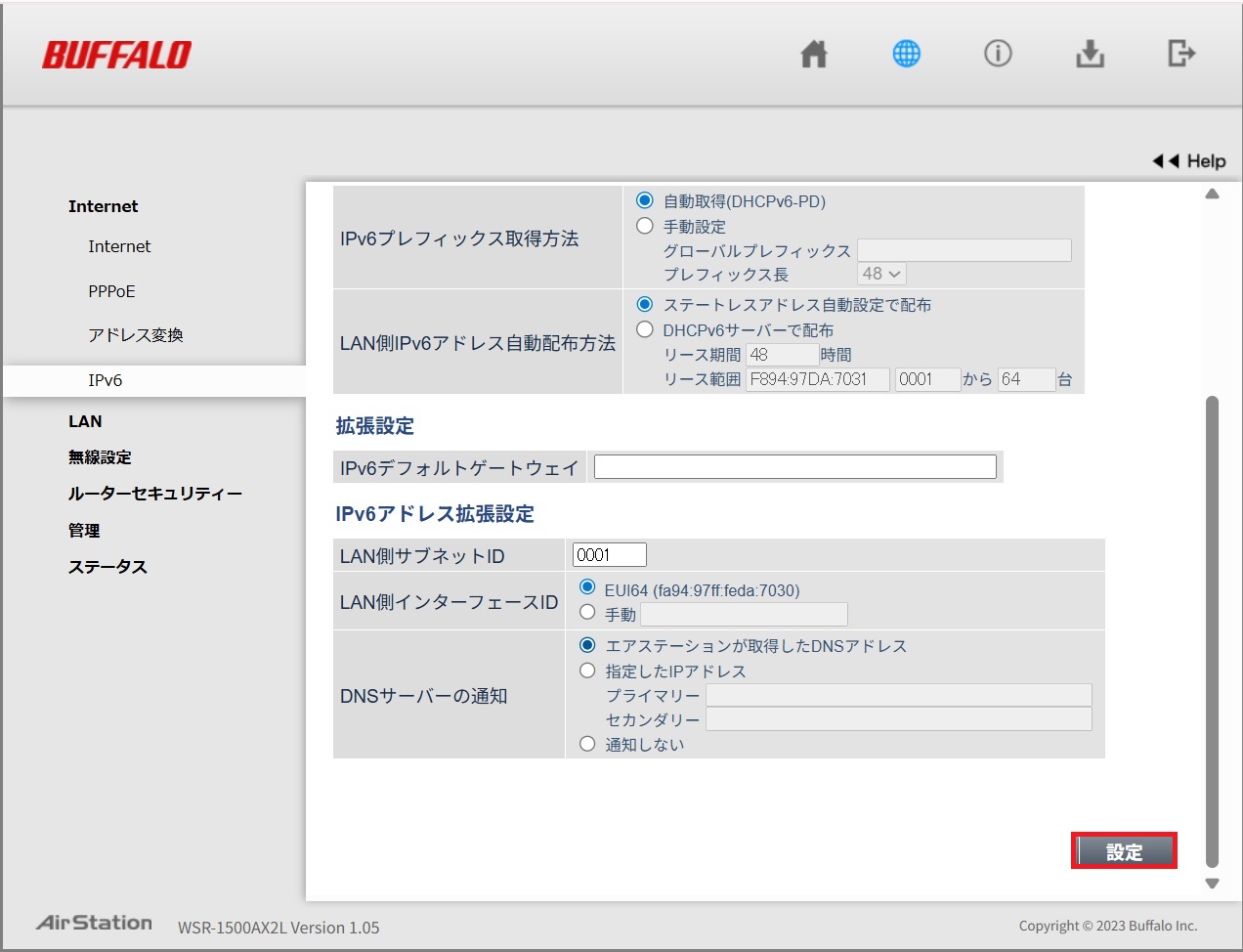Click the IPv6プレフィックス取得方法 label
1243x952 pixels.
459,238
